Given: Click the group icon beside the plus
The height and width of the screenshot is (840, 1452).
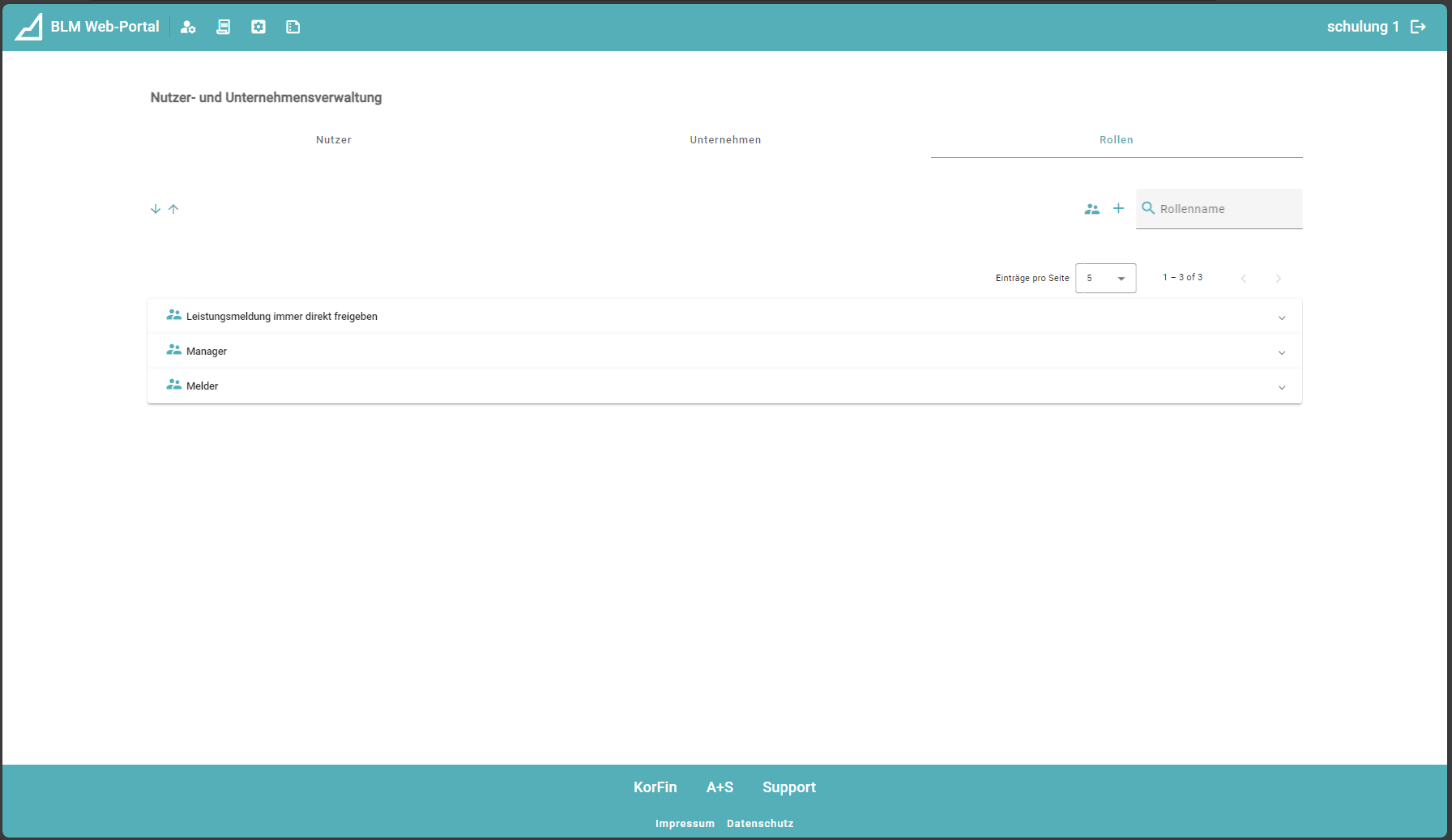Looking at the screenshot, I should (x=1091, y=209).
